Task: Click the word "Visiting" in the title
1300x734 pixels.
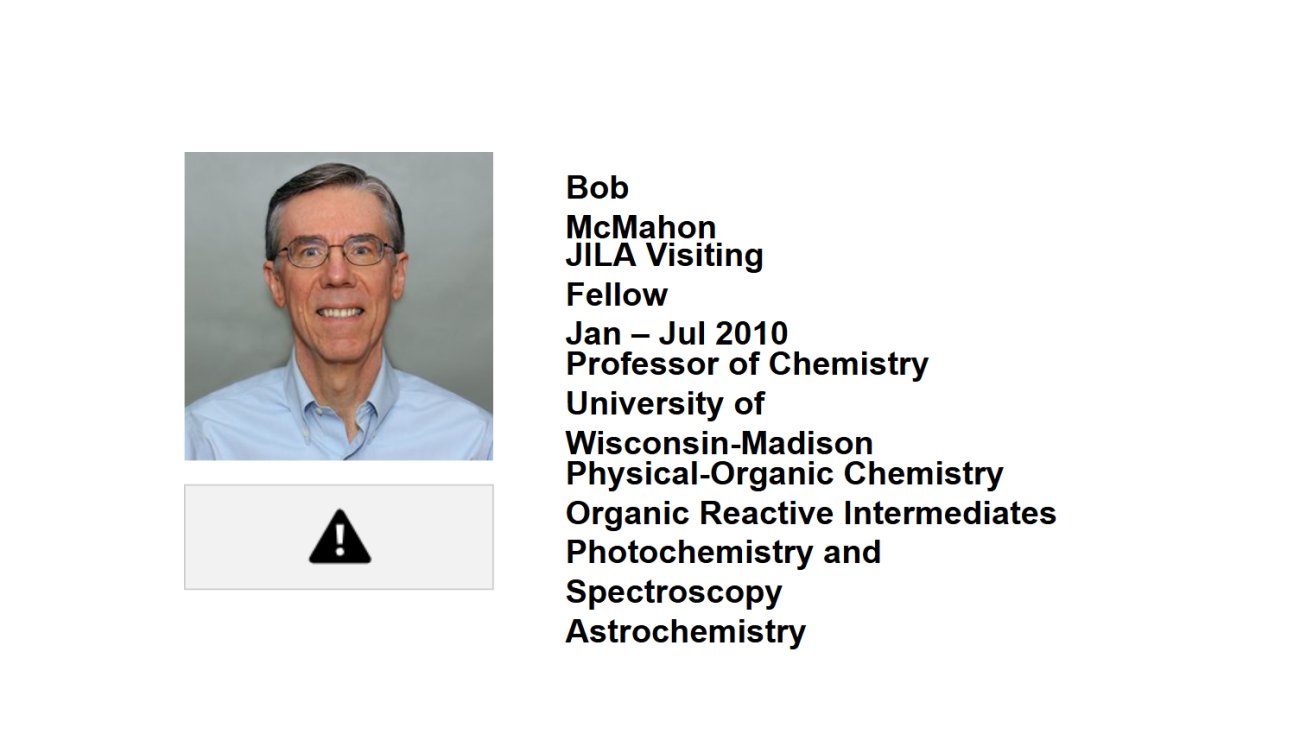Action: [703, 255]
